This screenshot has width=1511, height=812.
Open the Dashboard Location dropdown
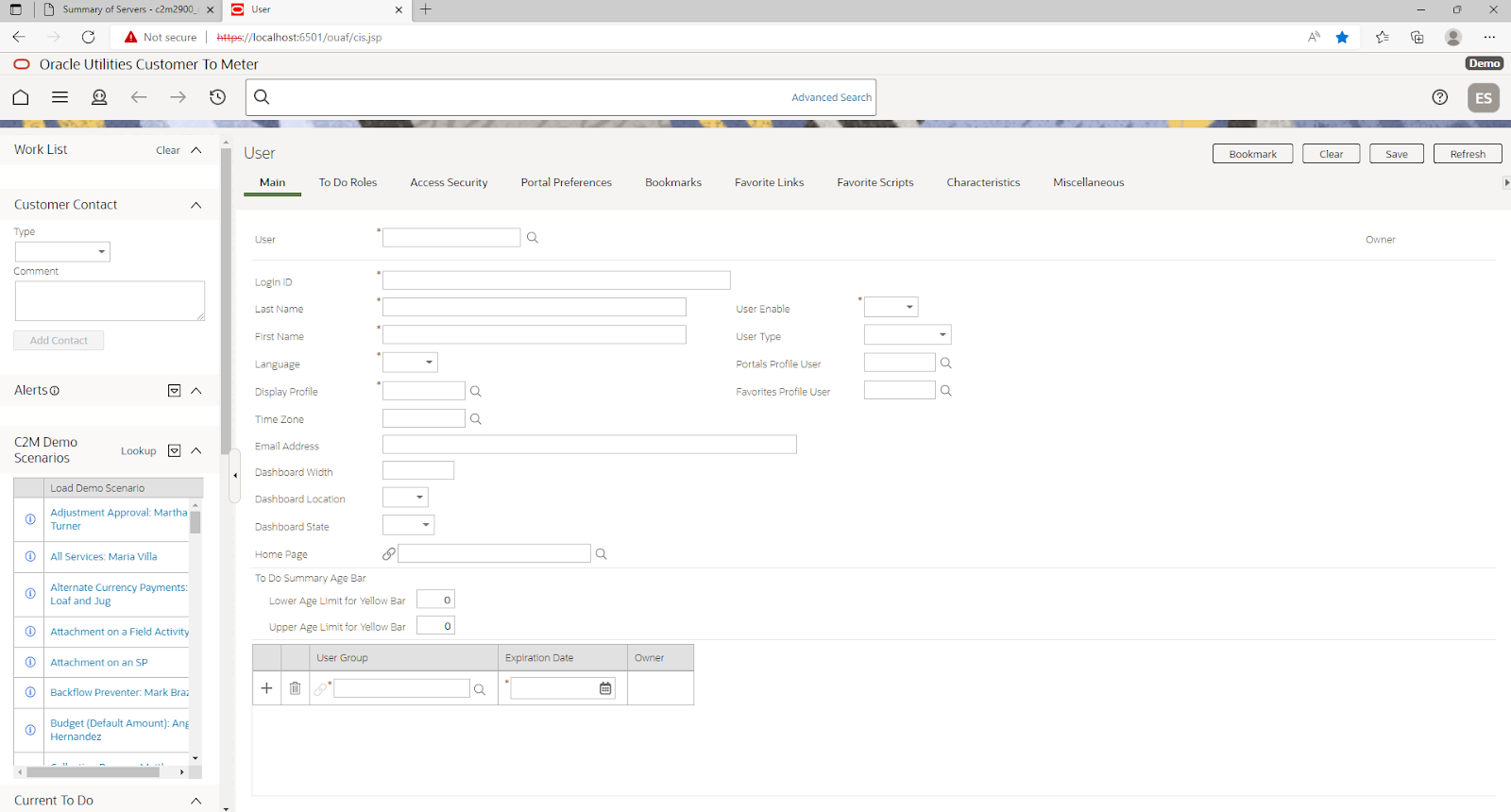pos(405,498)
